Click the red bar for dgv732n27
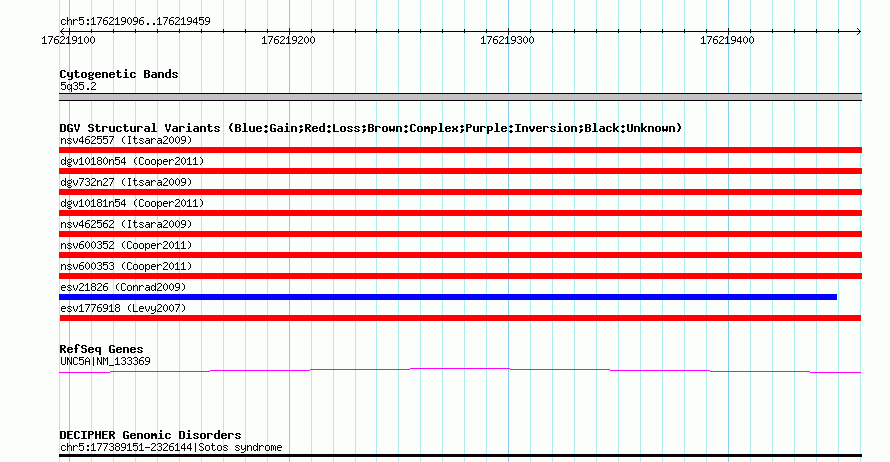The height and width of the screenshot is (462, 890). (x=460, y=192)
